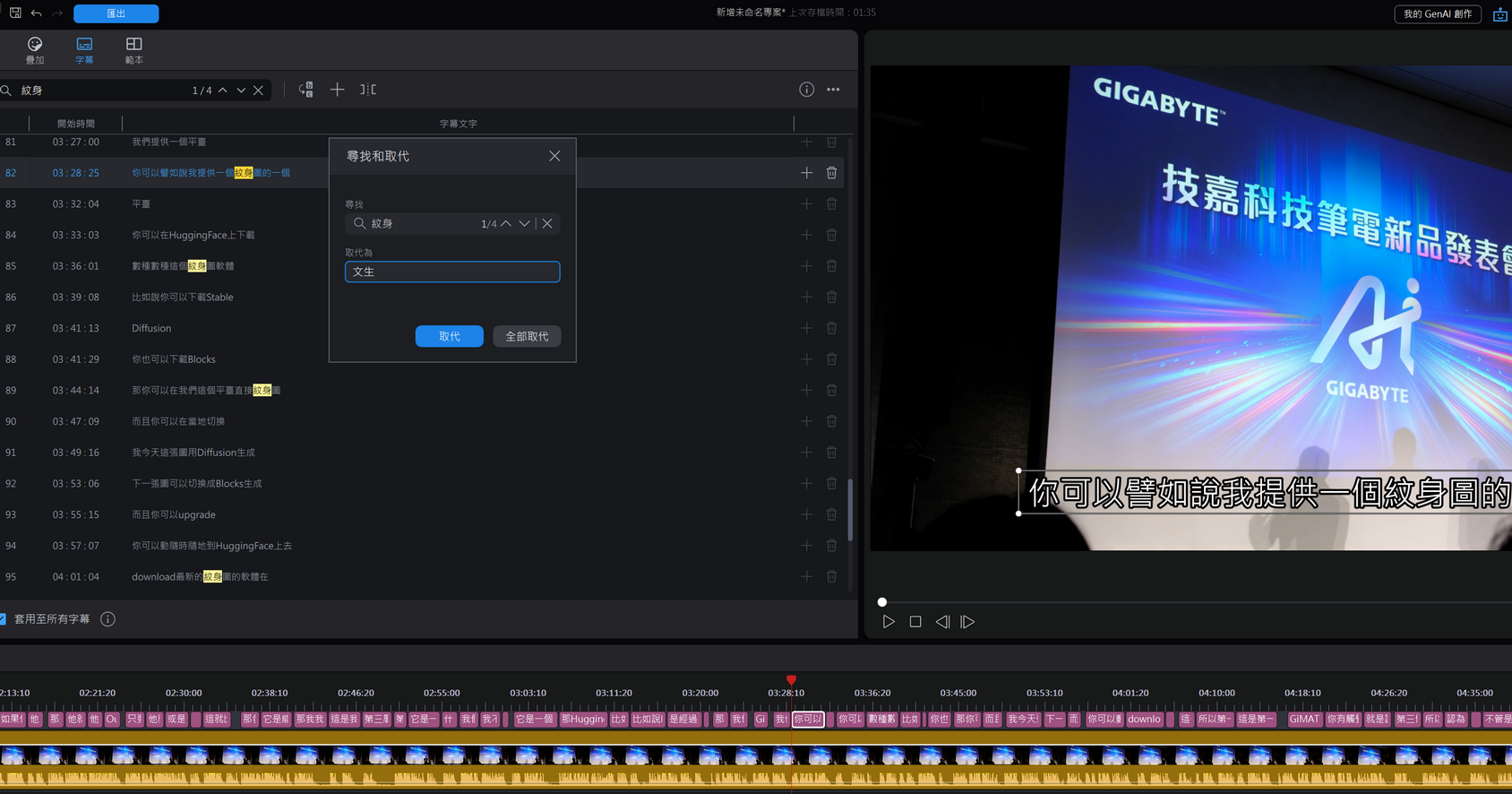Viewport: 1512px width, 794px height.
Task: Click the 取代 button
Action: click(x=449, y=336)
